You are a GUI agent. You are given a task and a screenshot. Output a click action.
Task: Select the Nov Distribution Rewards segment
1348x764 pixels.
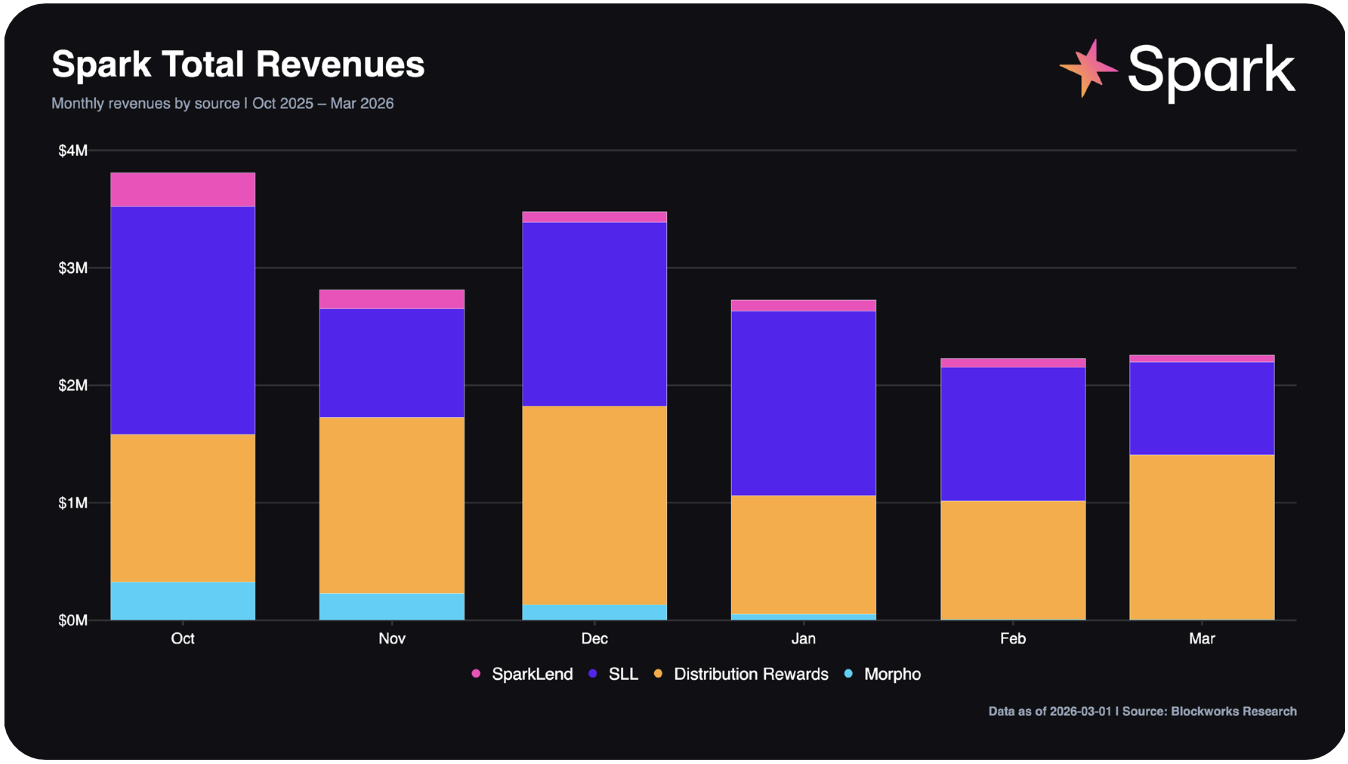[x=392, y=505]
